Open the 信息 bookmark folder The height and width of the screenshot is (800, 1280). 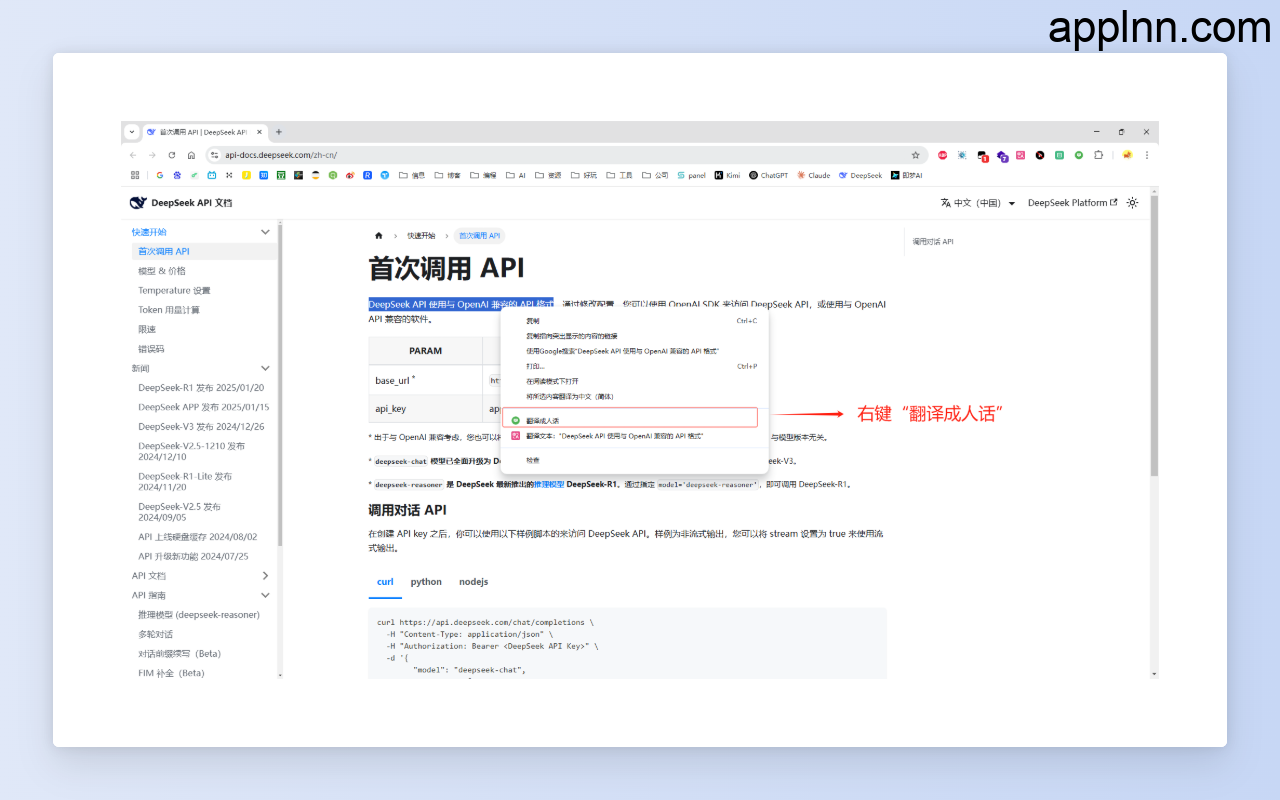coord(412,175)
